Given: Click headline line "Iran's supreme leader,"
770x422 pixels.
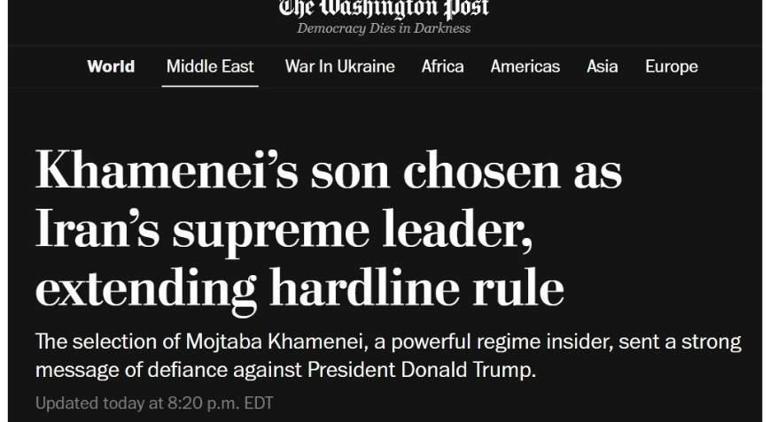Looking at the screenshot, I should click(282, 230).
